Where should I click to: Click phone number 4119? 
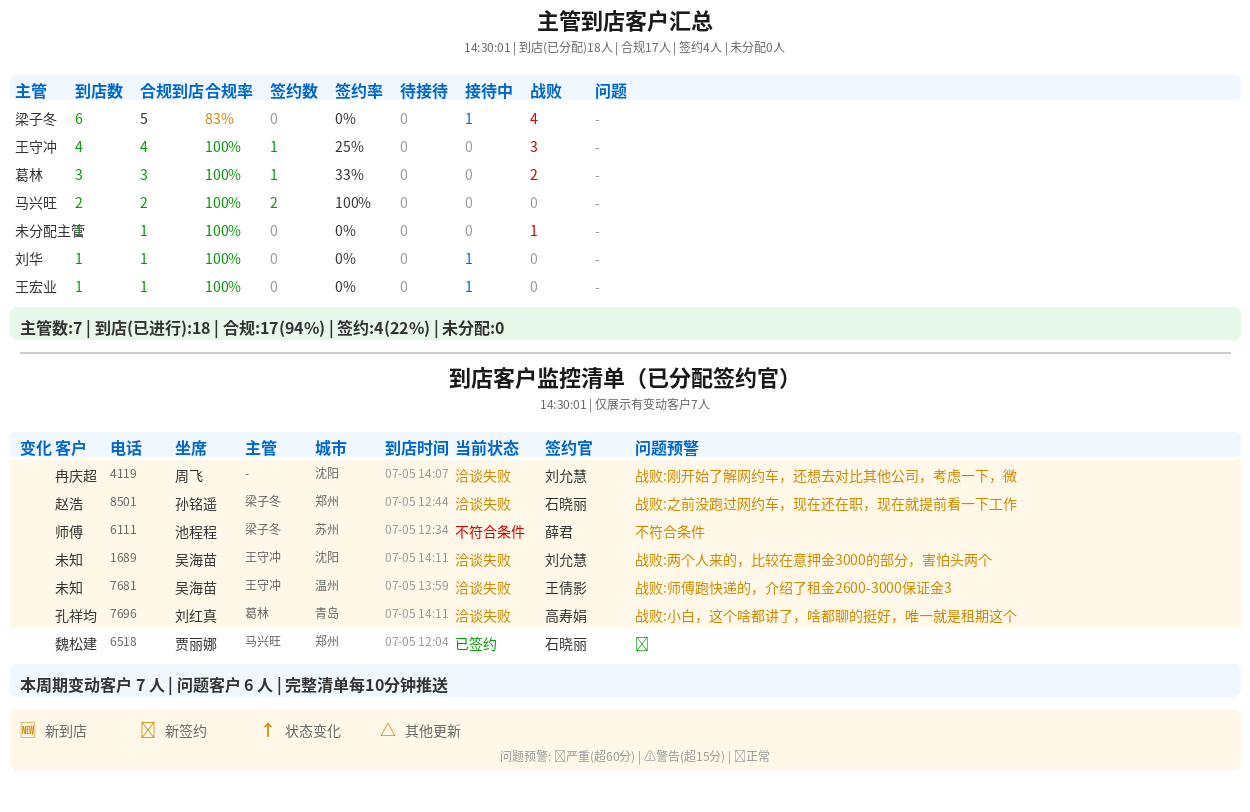click(123, 473)
